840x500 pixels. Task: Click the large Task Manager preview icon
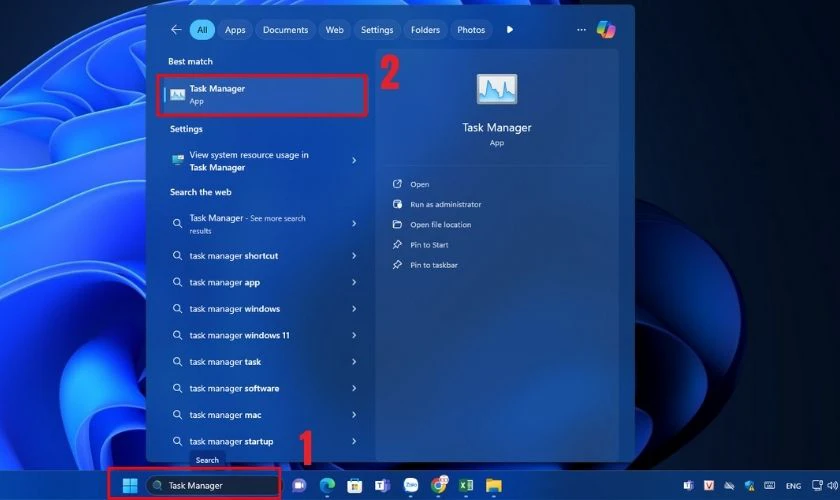pyautogui.click(x=497, y=89)
